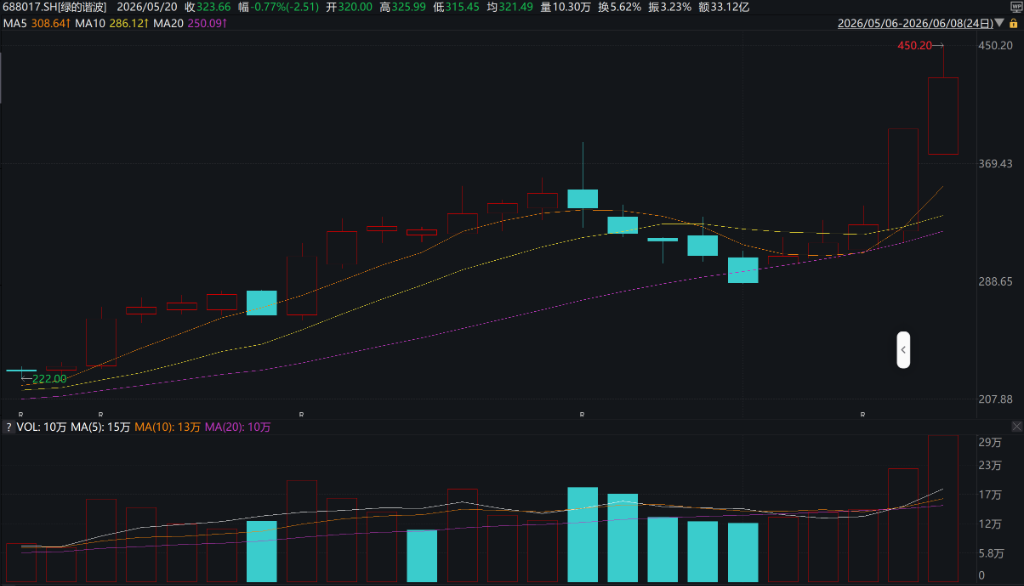Click the MA5 308.64 indicator label
1024x586 pixels.
coord(36,24)
